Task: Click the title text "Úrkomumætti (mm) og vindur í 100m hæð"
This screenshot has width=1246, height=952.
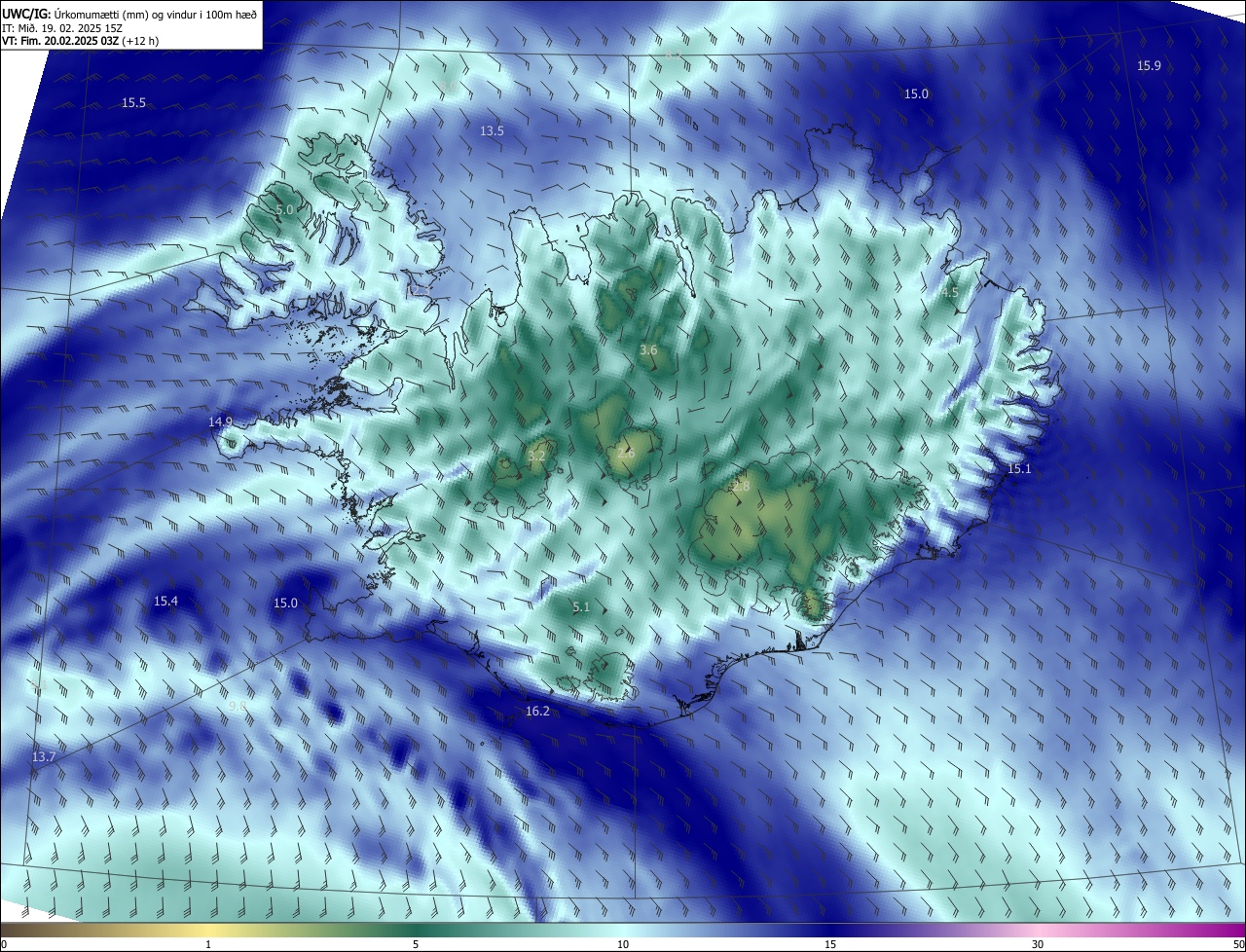Action: click(x=156, y=14)
